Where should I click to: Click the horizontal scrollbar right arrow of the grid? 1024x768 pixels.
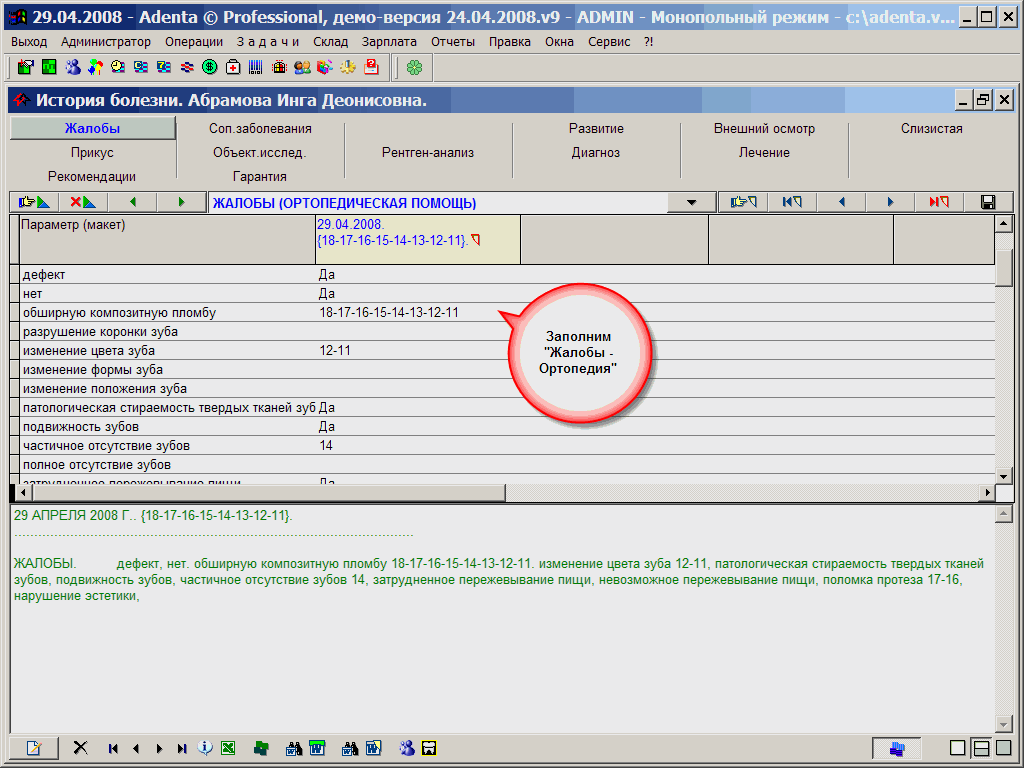pos(987,493)
